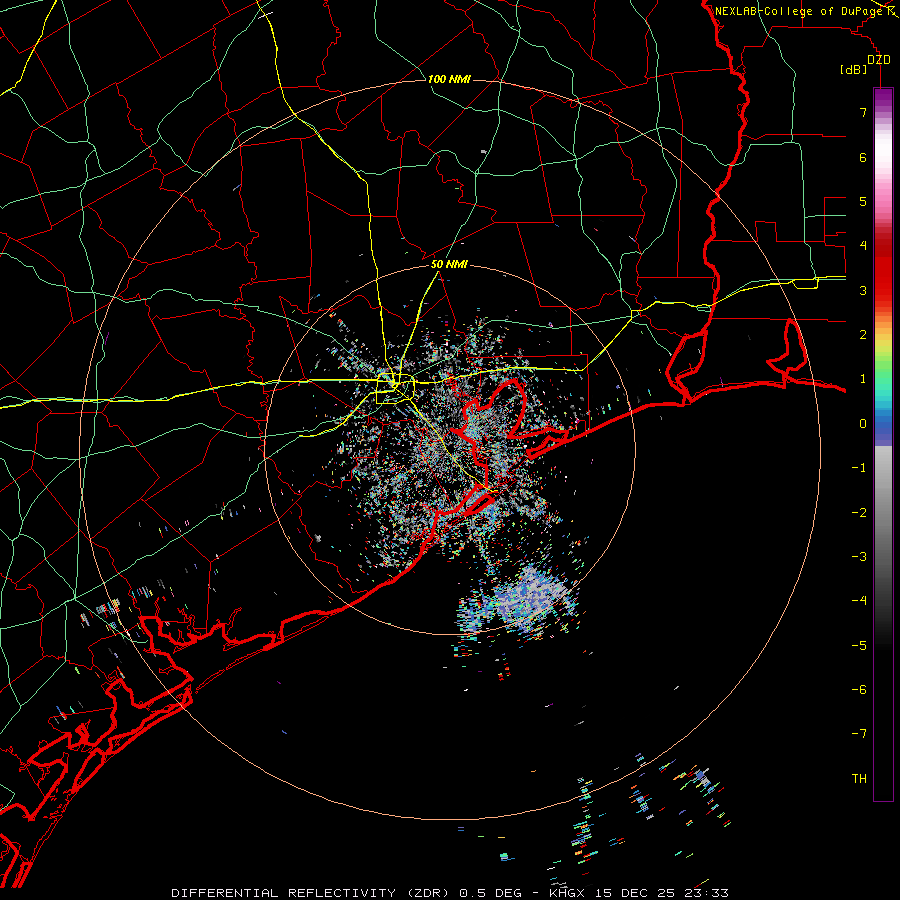Click the 7 value on the color scale
The height and width of the screenshot is (900, 900).
click(x=863, y=112)
